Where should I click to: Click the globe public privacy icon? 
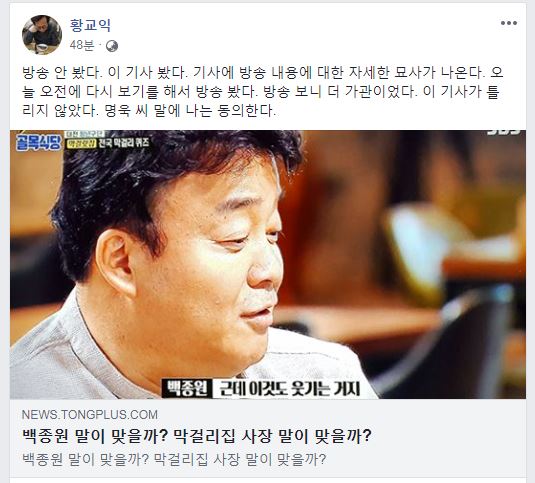pos(112,46)
